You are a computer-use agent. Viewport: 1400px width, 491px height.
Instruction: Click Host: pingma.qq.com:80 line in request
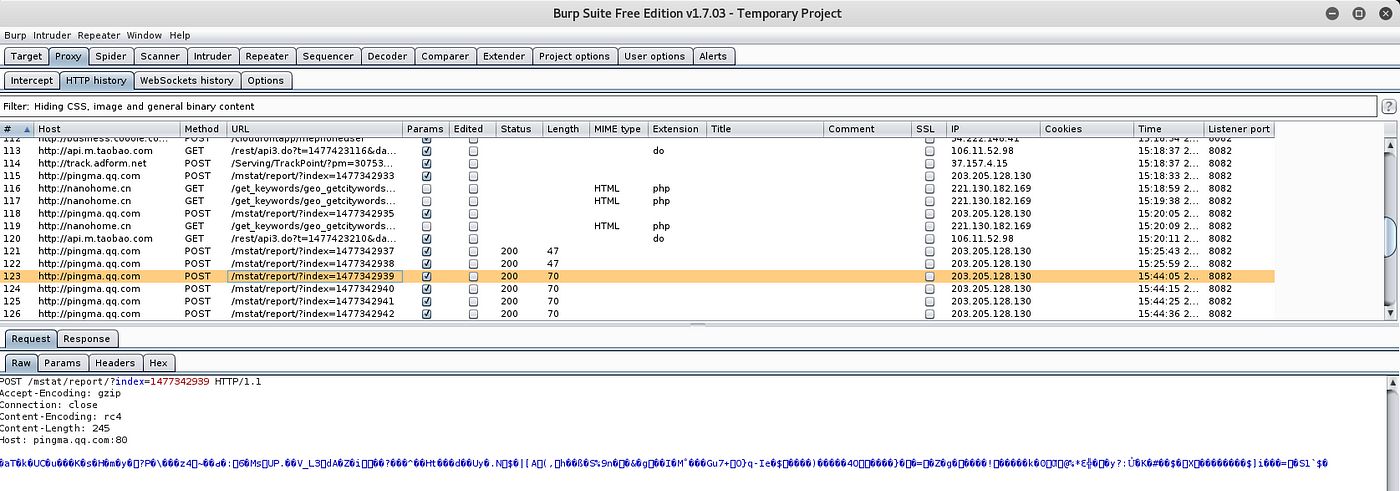(64, 441)
